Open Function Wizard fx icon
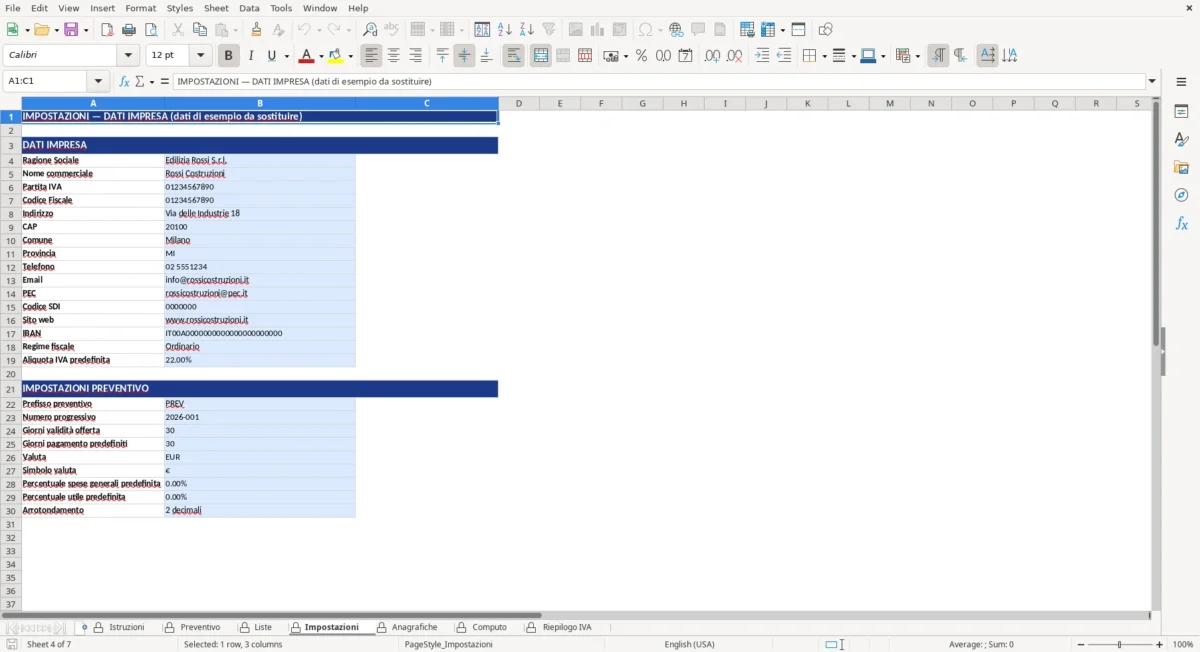 tap(124, 81)
